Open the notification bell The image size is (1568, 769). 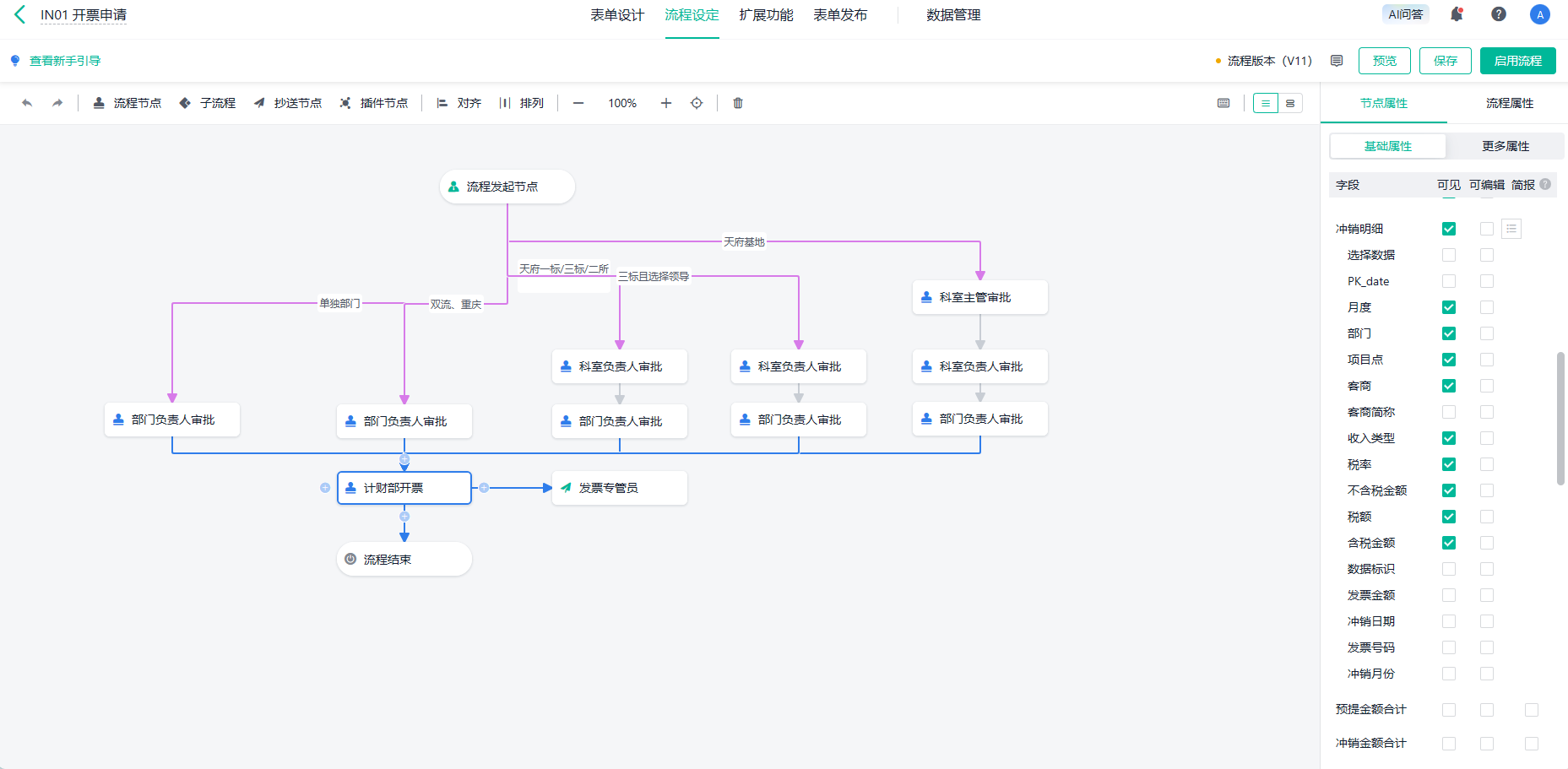pyautogui.click(x=1457, y=14)
